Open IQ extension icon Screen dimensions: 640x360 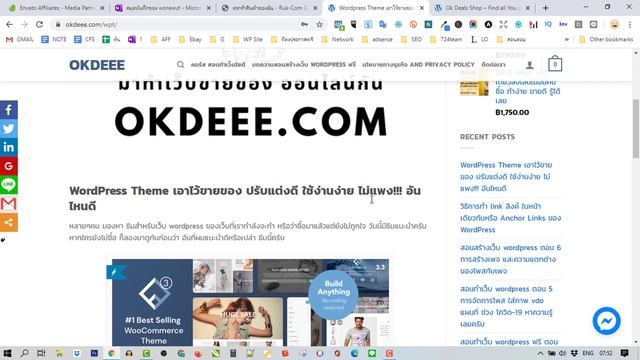coord(548,24)
